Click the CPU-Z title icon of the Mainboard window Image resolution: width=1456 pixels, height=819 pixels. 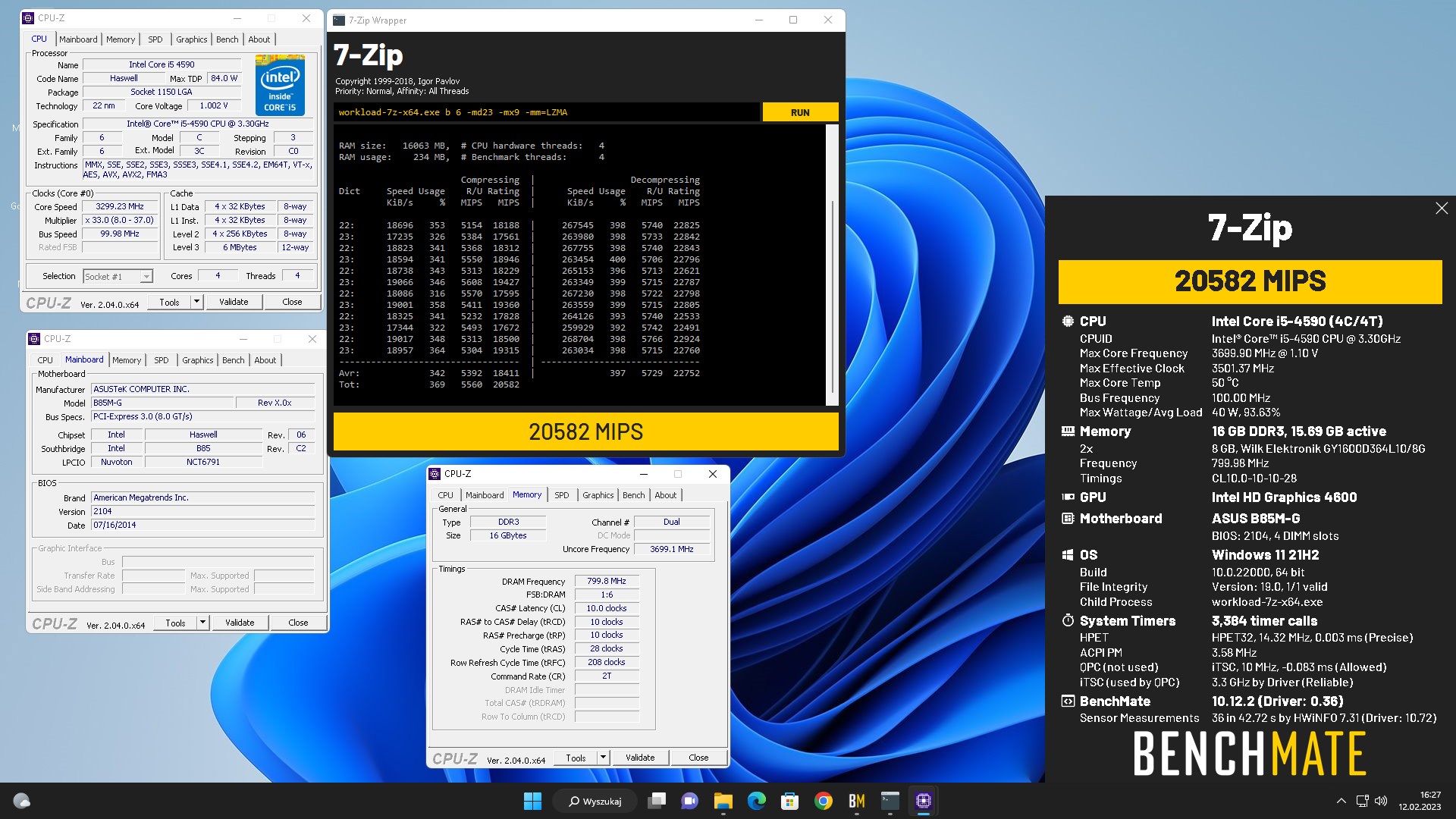click(34, 339)
